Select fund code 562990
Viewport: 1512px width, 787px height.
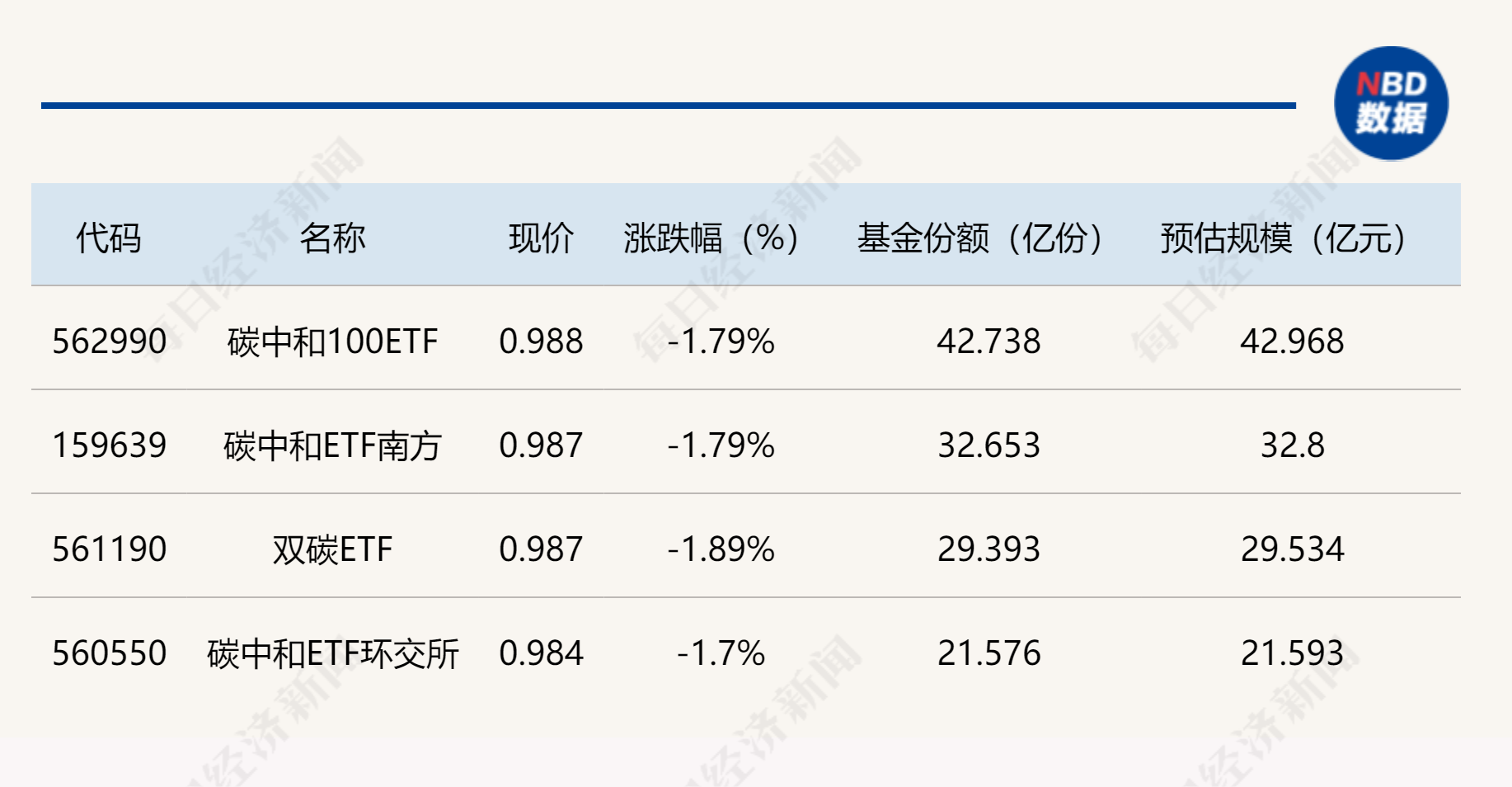(110, 342)
